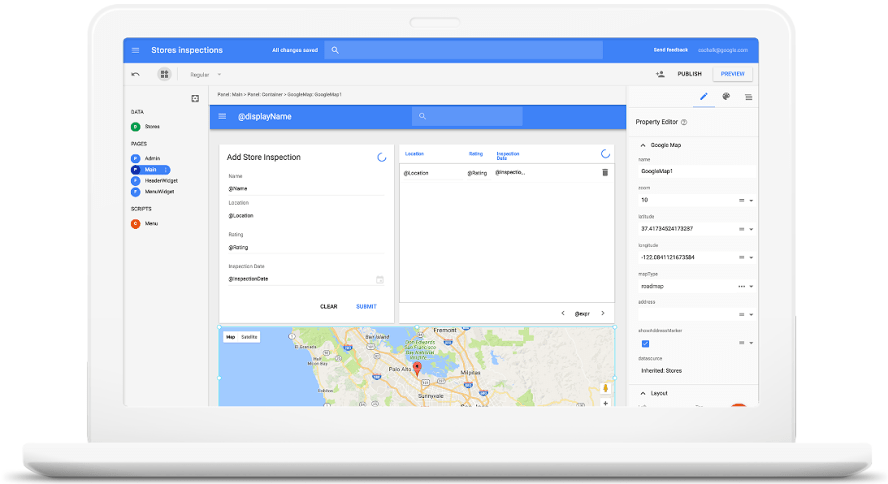Switch map view to Satellite
The height and width of the screenshot is (484, 888).
pos(249,337)
